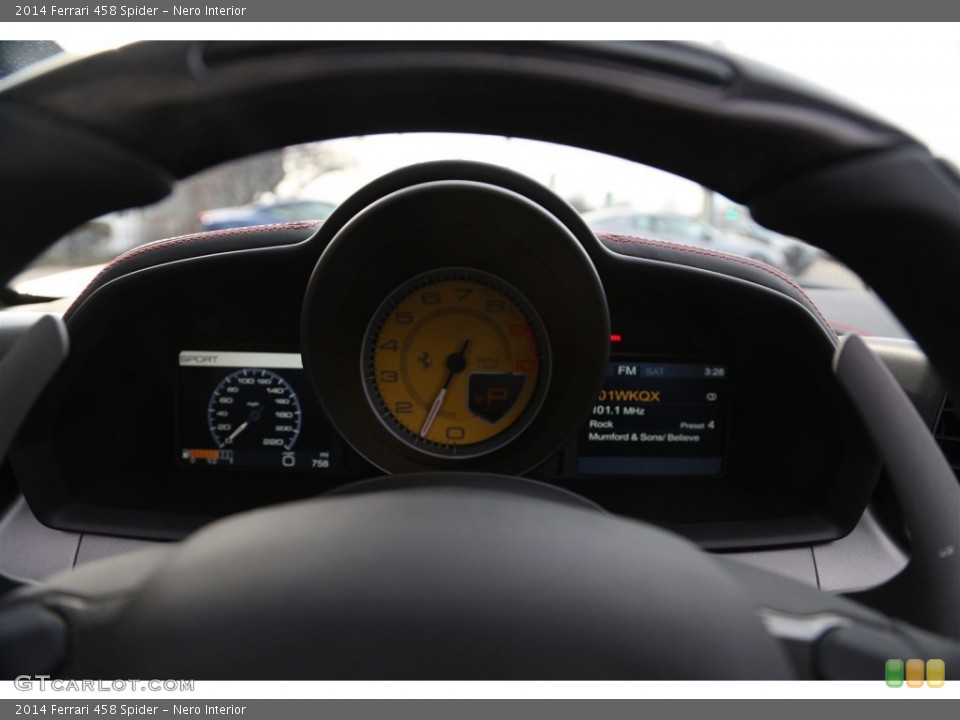Click the odometer icon beside 758

click(x=288, y=459)
